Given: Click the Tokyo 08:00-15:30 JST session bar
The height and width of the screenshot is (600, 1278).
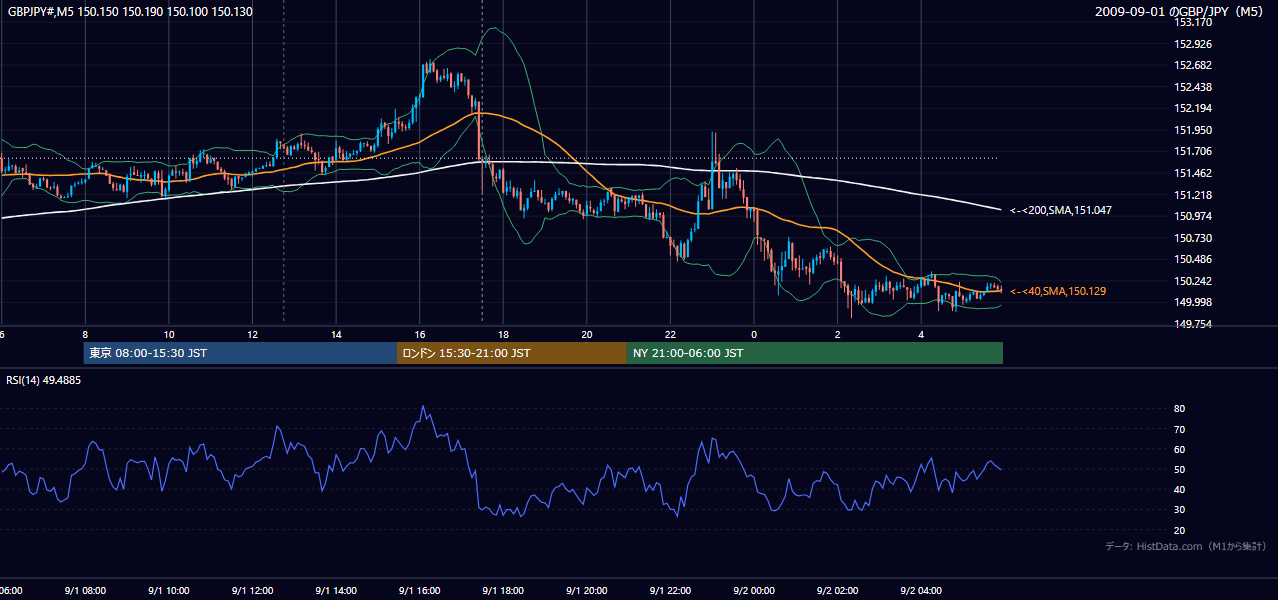Looking at the screenshot, I should (x=240, y=353).
